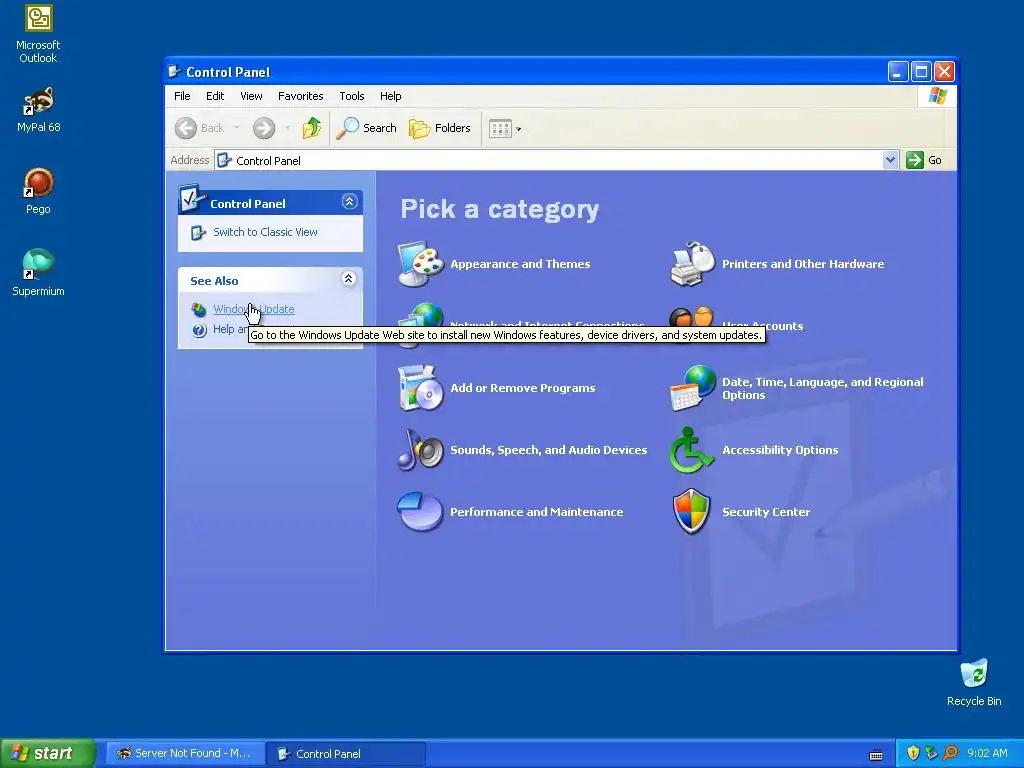The height and width of the screenshot is (768, 1024).
Task: Open the Sounds, Speech, Audio Devices icon
Action: pos(421,450)
